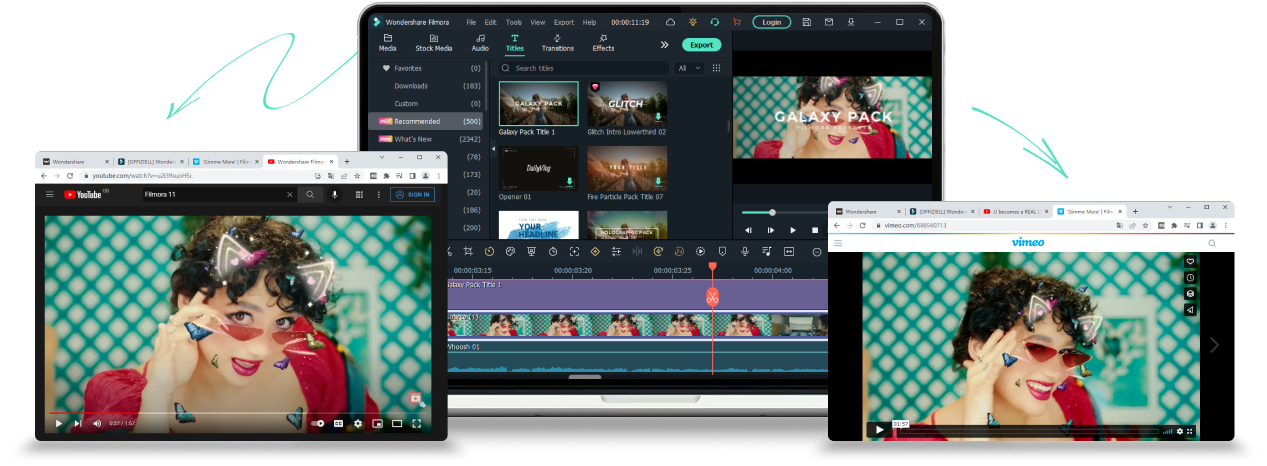
Task: Open the View menu in Filmora
Action: click(538, 22)
